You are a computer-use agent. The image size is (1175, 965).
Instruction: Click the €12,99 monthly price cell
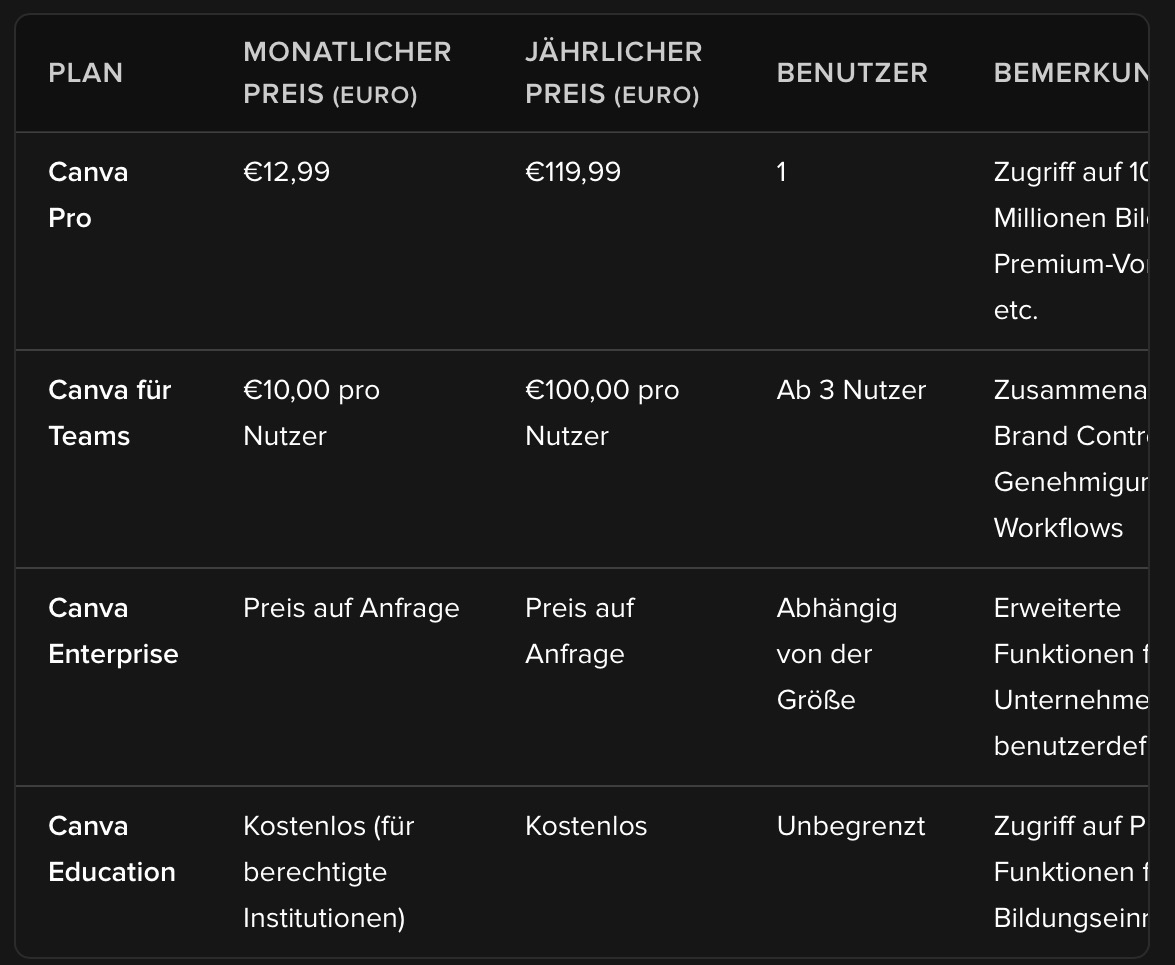coord(286,172)
